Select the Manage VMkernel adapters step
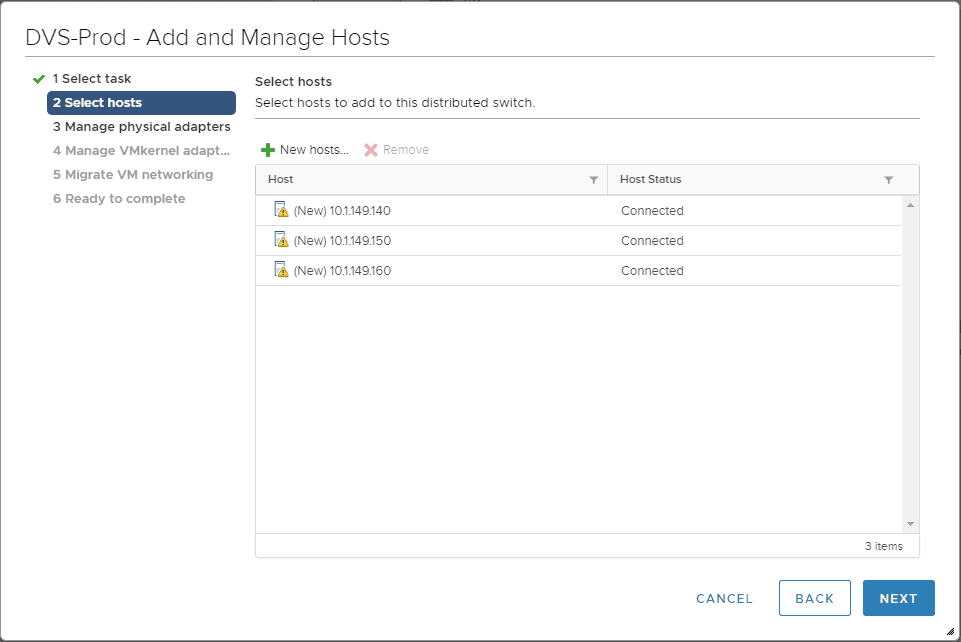Image resolution: width=961 pixels, height=642 pixels. (140, 150)
